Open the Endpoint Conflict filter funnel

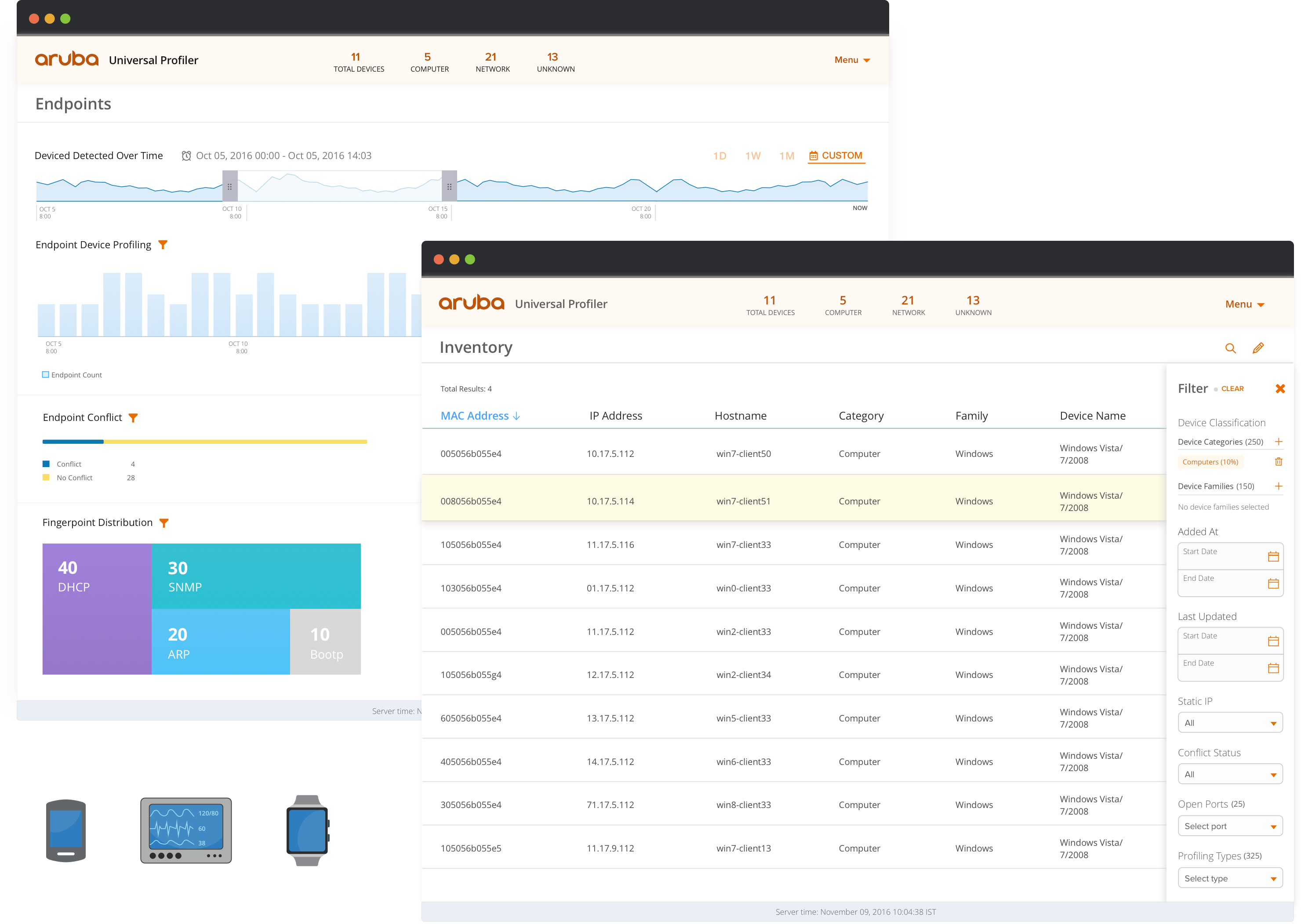pyautogui.click(x=133, y=417)
